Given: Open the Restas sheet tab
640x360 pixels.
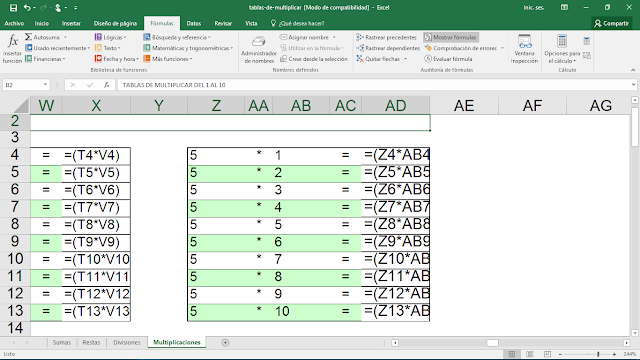Looking at the screenshot, I should [91, 342].
